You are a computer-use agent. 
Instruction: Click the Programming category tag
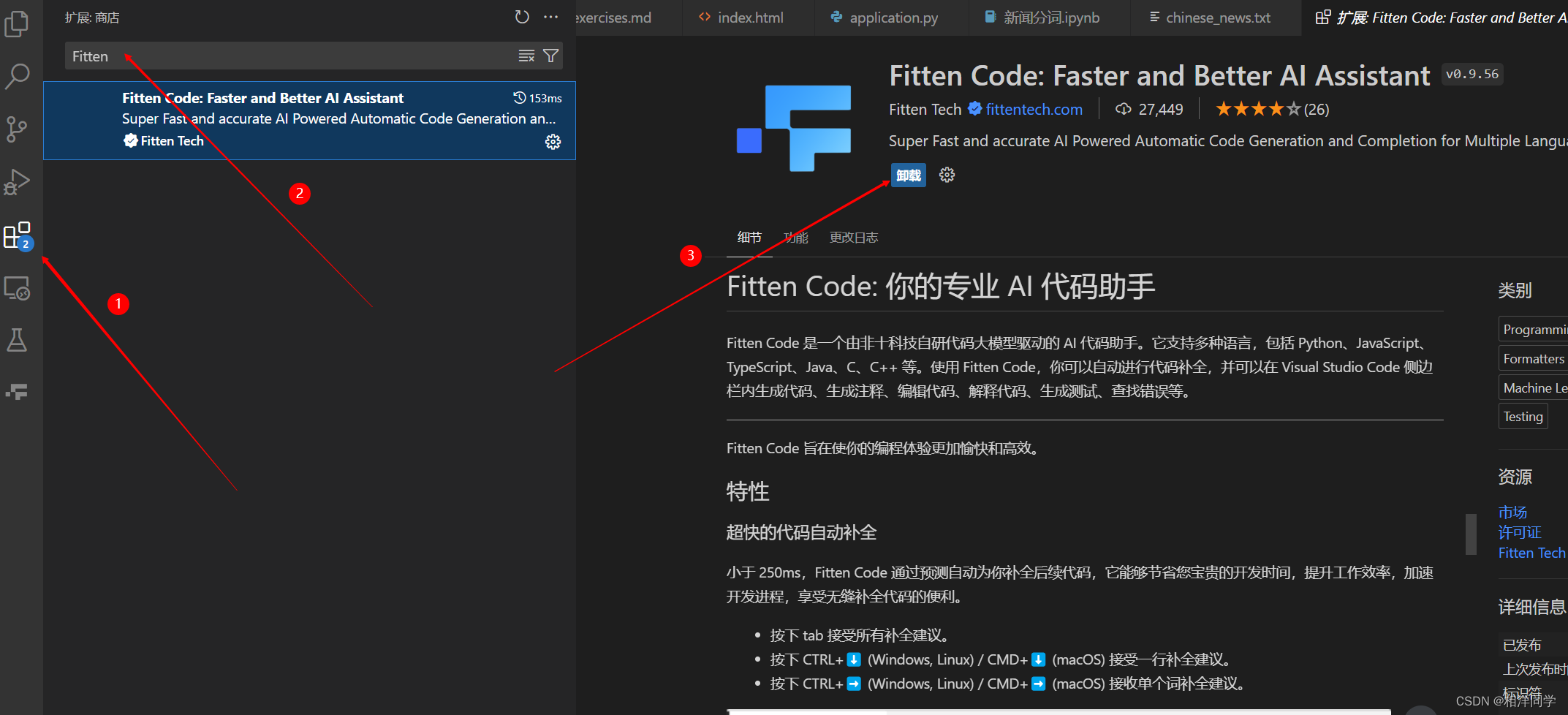[x=1534, y=330]
